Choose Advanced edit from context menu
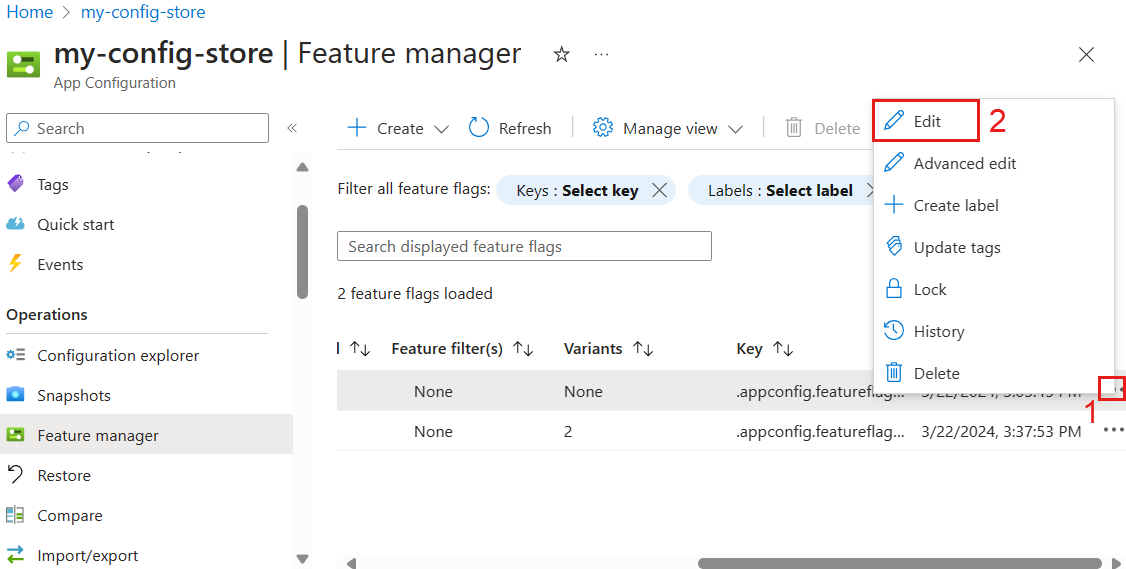 click(964, 163)
